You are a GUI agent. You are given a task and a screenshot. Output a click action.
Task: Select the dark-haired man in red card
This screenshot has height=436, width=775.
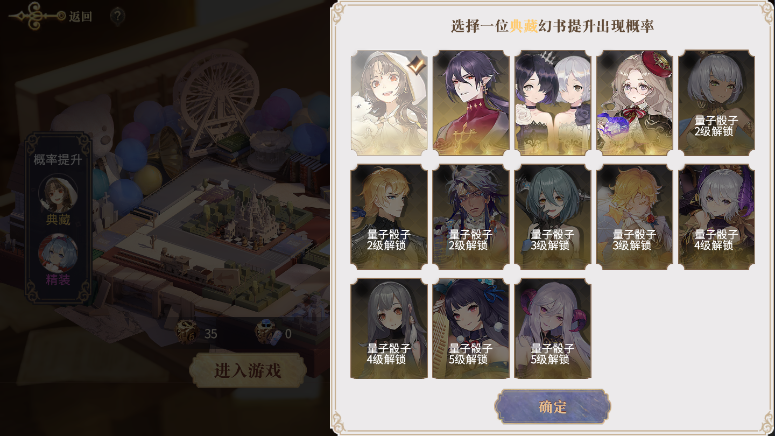click(x=471, y=102)
